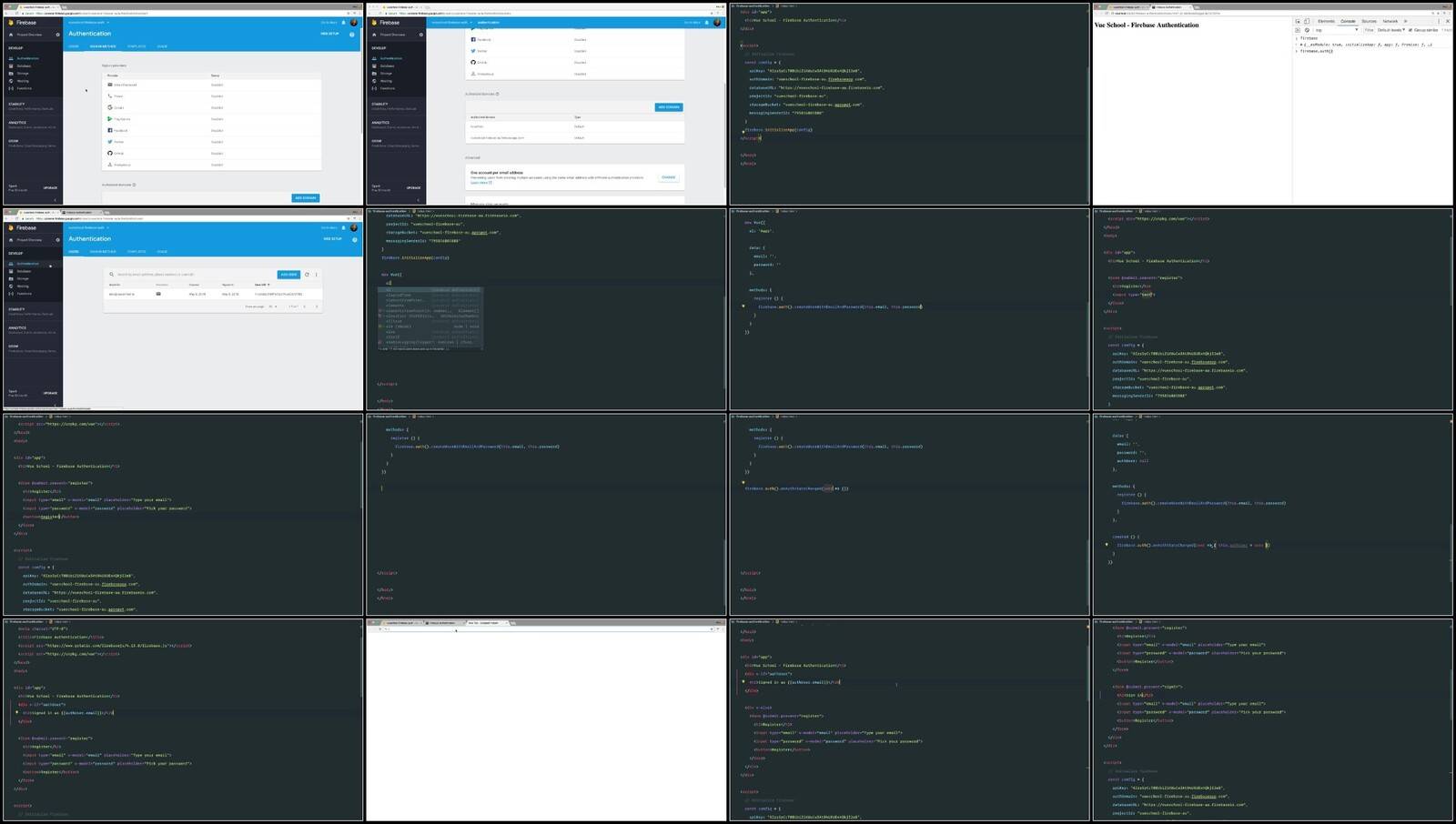
Task: Open TEMPLATES tab in the sign-in providers frame
Action: click(136, 46)
